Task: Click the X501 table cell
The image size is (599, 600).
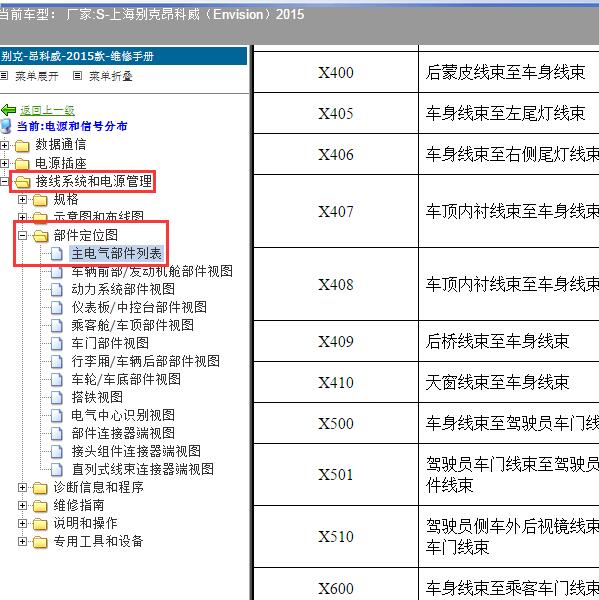Action: coord(336,474)
